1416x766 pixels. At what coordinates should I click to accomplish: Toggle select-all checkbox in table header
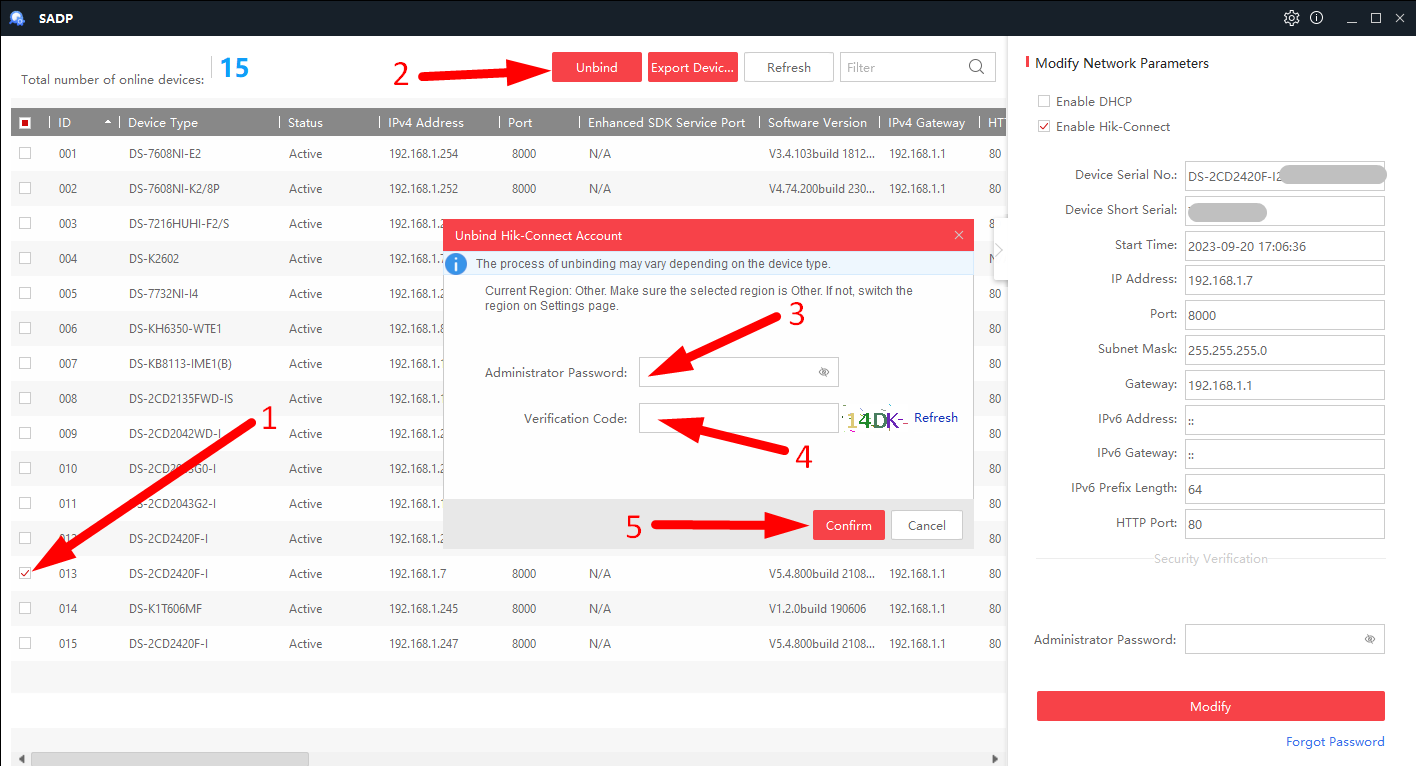25,122
